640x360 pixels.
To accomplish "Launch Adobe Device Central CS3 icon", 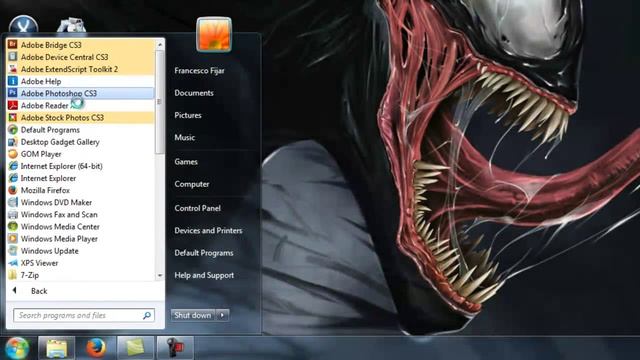I will [13, 57].
